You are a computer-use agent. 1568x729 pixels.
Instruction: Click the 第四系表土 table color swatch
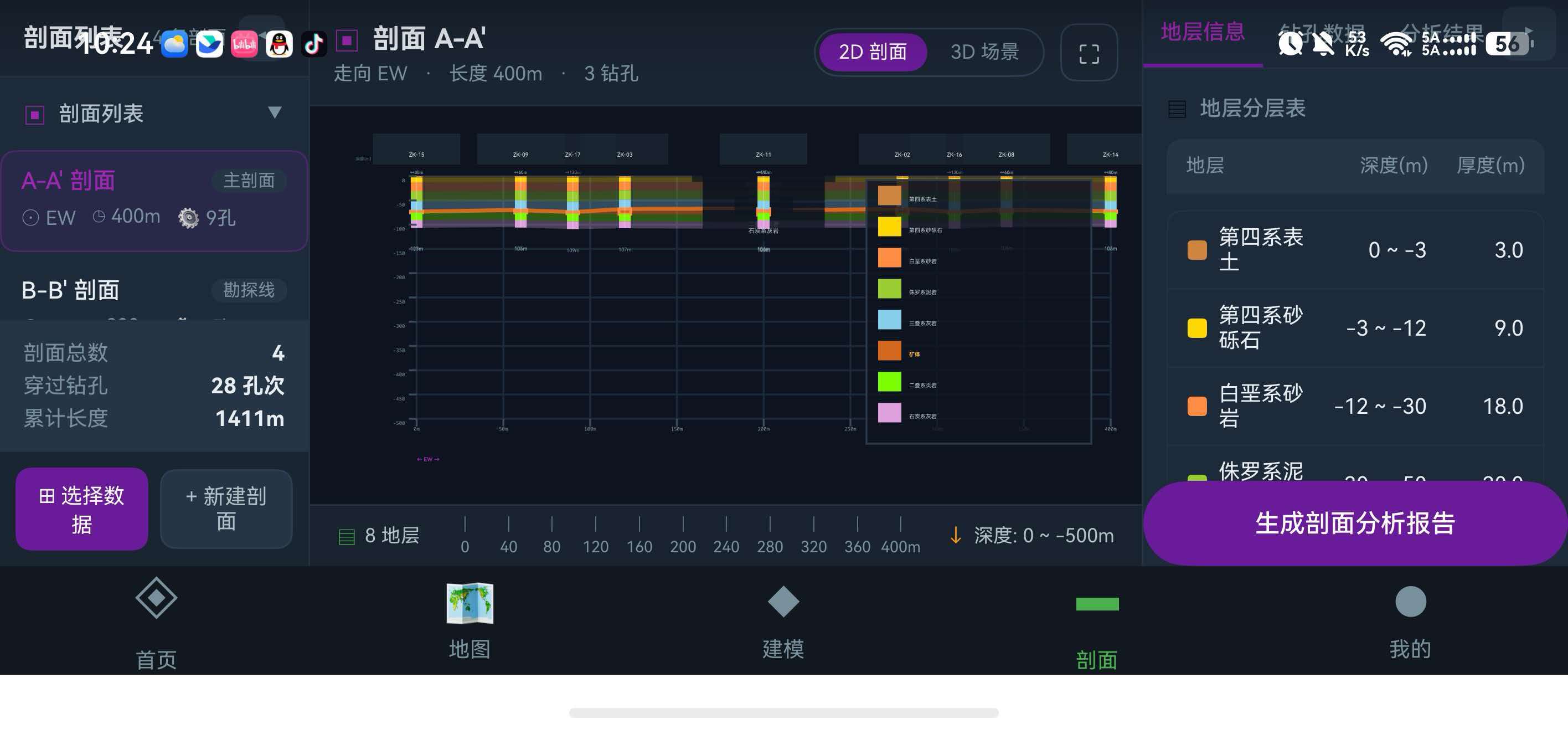tap(1196, 250)
